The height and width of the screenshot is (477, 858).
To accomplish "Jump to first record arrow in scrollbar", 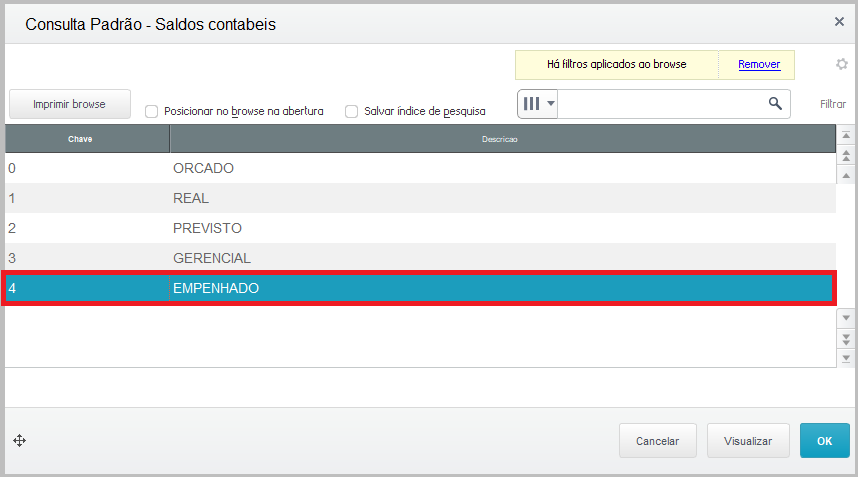I will point(846,136).
